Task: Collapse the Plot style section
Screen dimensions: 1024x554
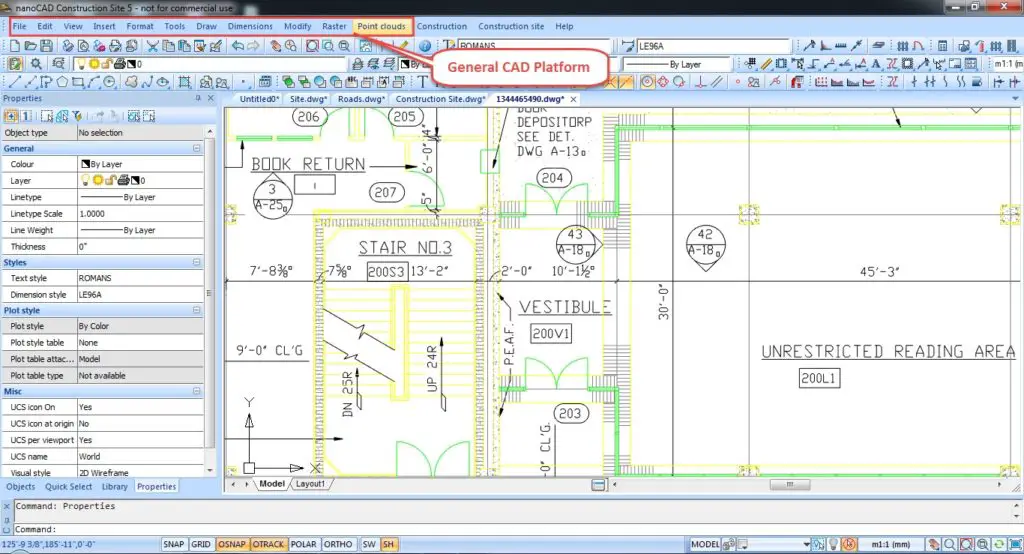Action: click(197, 310)
